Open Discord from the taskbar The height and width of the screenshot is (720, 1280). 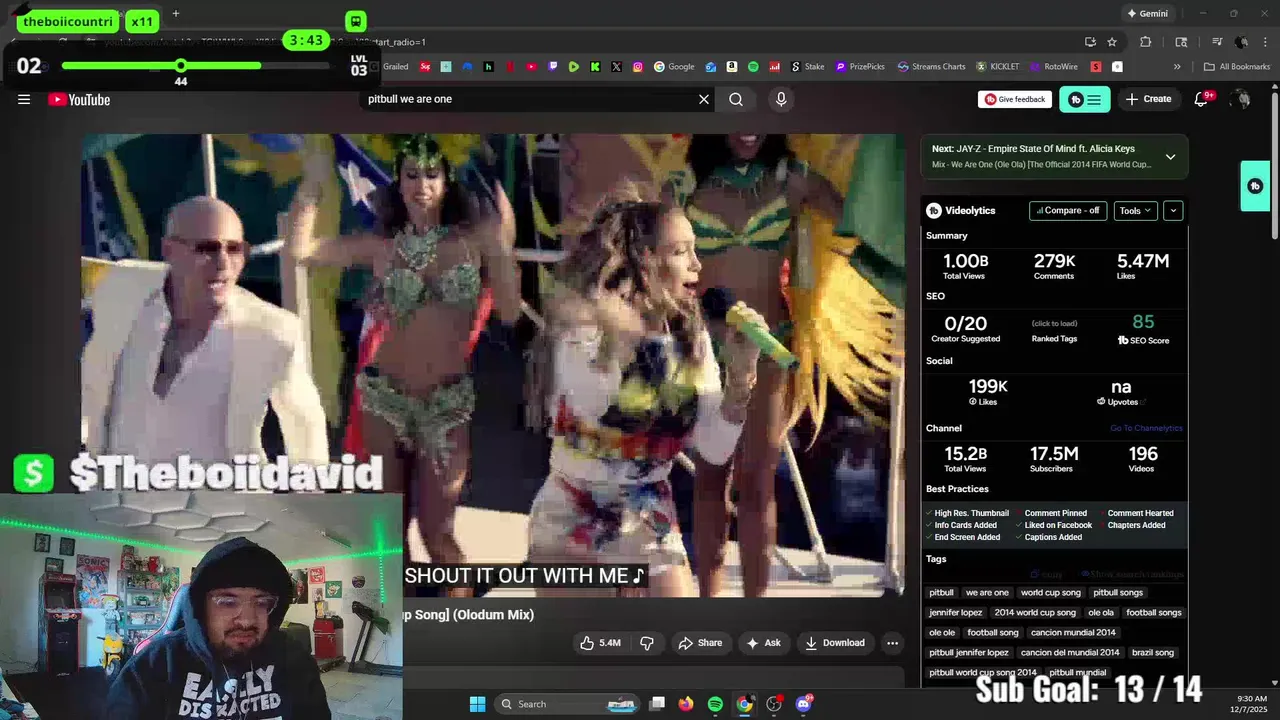pyautogui.click(x=804, y=704)
